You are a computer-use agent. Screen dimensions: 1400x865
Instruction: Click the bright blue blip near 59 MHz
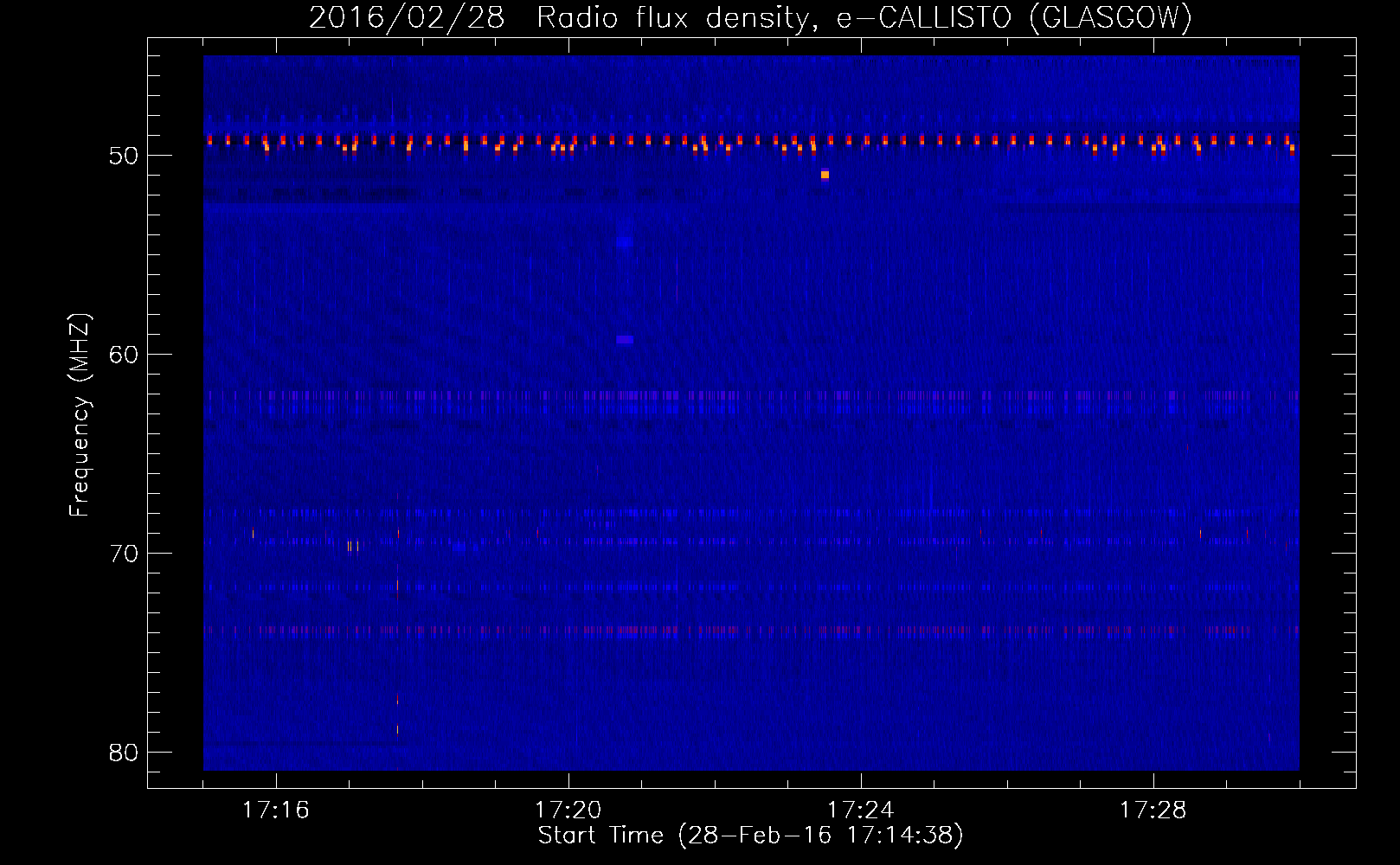point(625,340)
